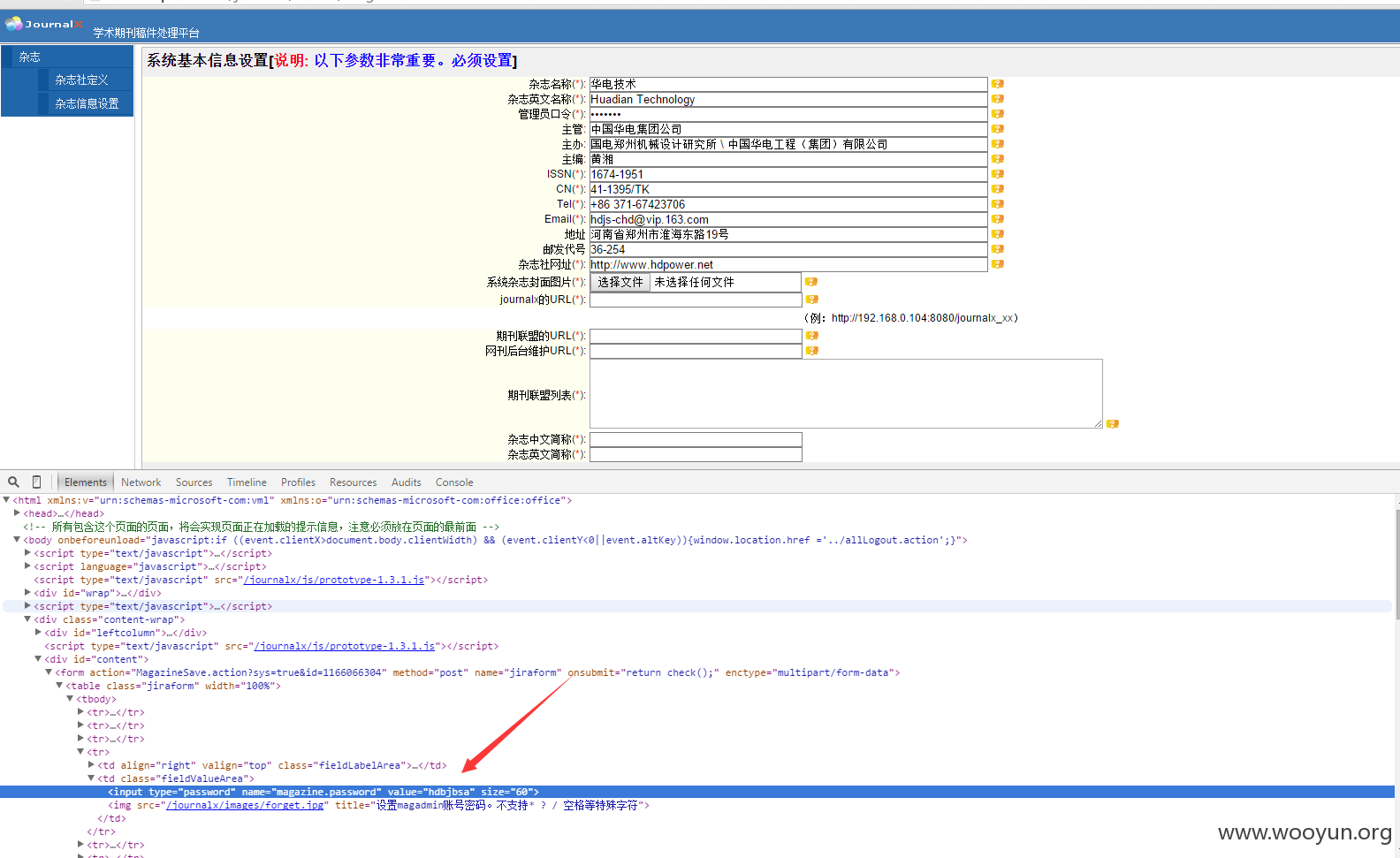Select 杂志 in the left sidebar
The width and height of the screenshot is (1400, 858).
pos(67,57)
